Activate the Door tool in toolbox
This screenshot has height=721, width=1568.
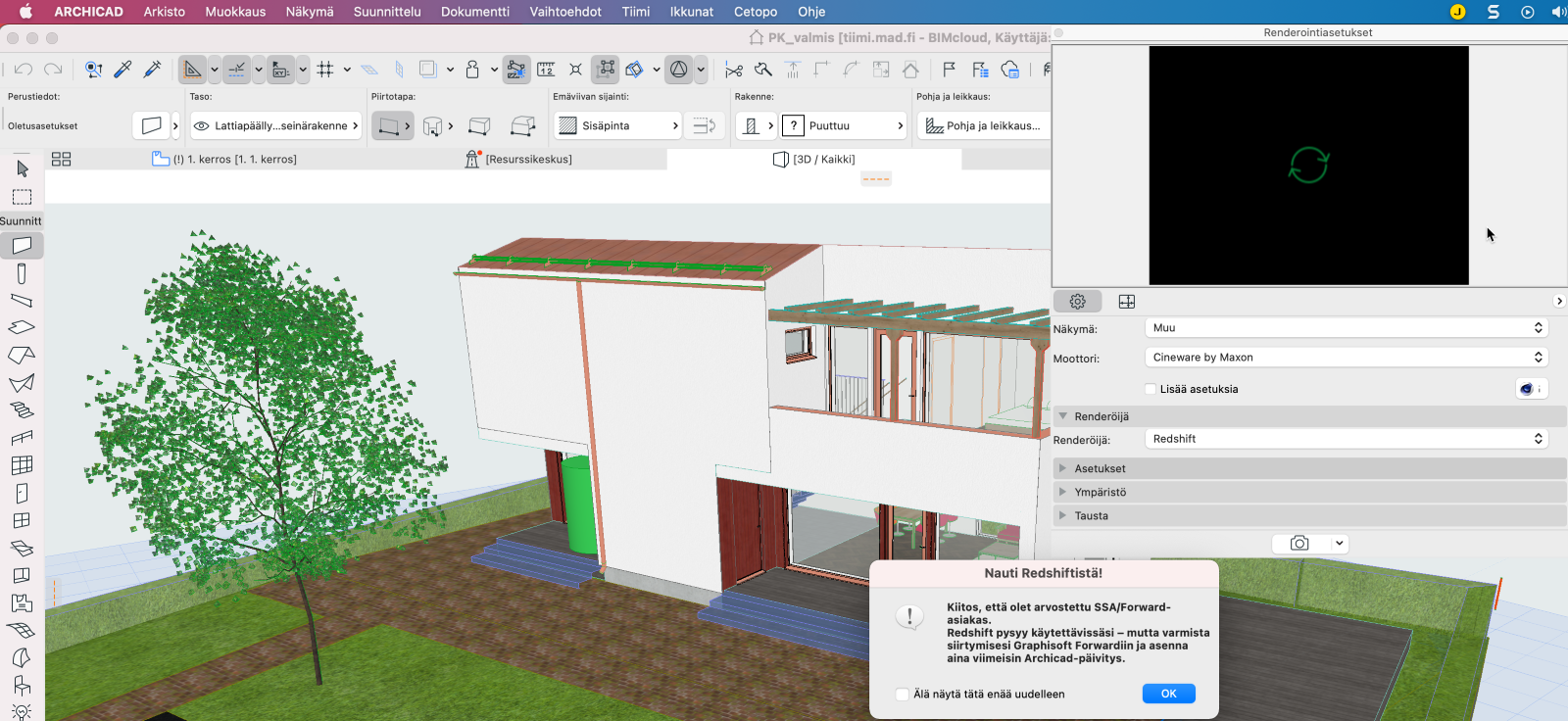pyautogui.click(x=22, y=493)
